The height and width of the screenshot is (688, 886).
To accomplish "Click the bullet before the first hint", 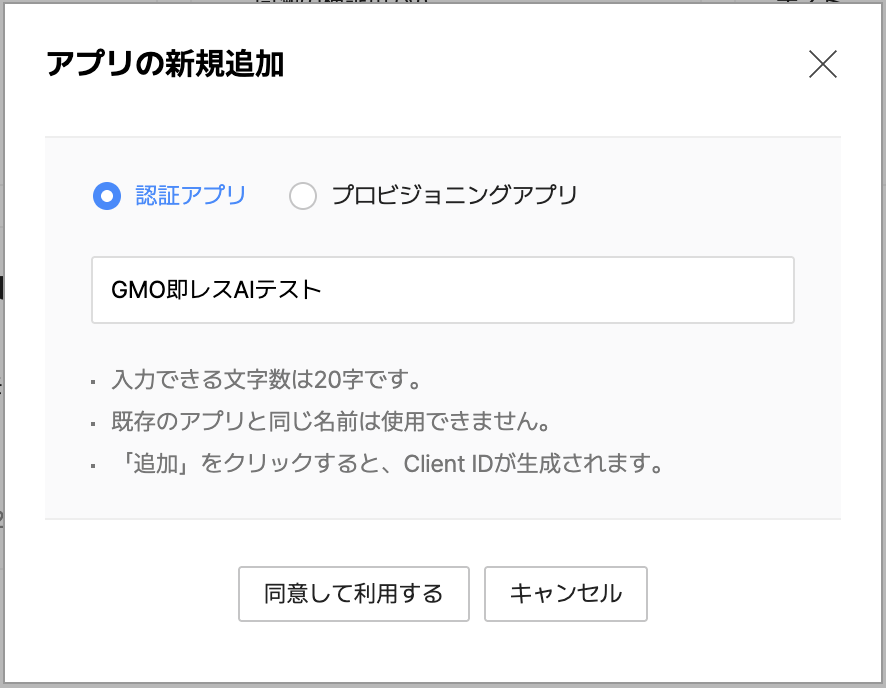I will pos(93,382).
